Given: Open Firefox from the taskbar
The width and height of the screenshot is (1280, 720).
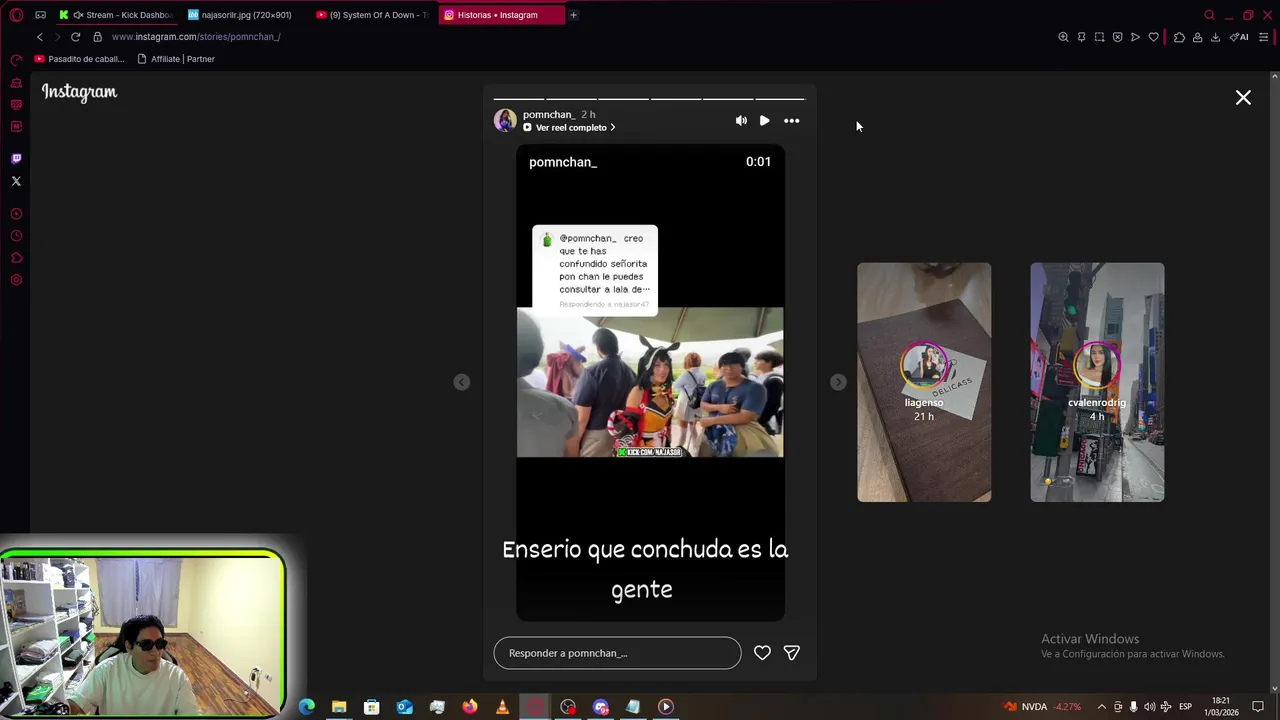Looking at the screenshot, I should click(x=469, y=707).
